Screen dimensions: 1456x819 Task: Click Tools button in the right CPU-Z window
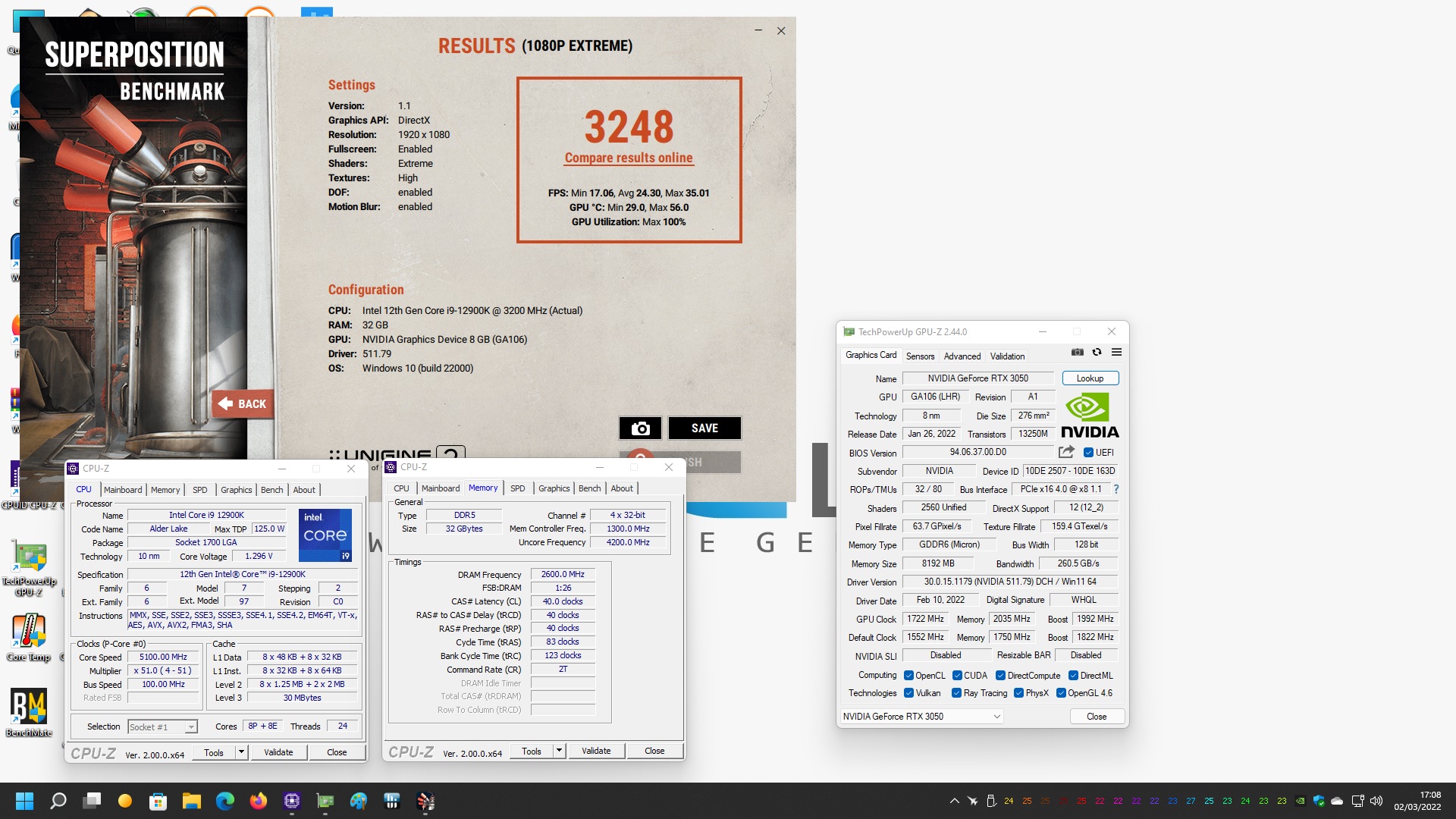[532, 751]
